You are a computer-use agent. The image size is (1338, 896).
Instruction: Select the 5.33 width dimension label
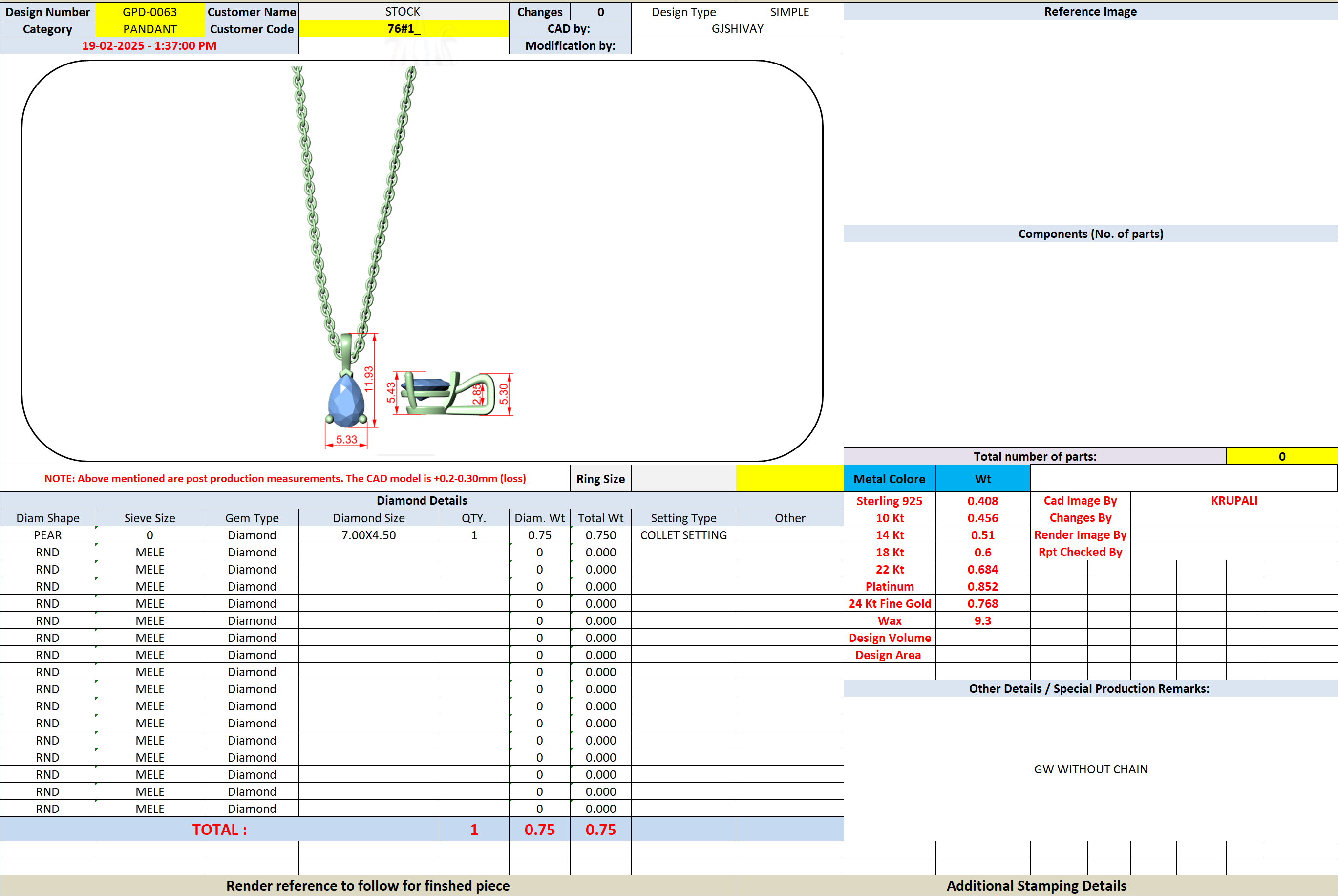(x=346, y=439)
